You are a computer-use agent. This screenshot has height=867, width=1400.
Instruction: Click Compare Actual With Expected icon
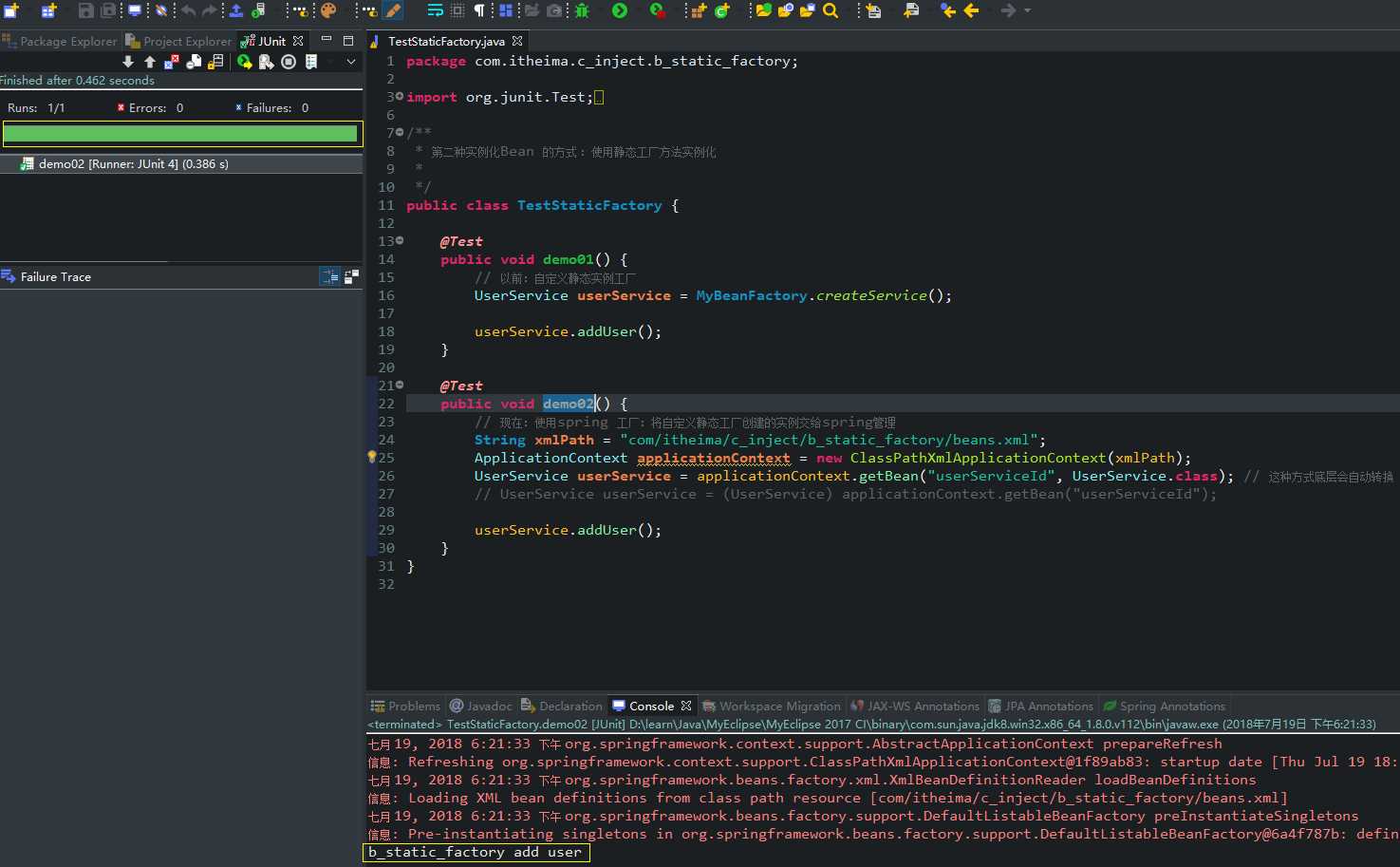351,276
